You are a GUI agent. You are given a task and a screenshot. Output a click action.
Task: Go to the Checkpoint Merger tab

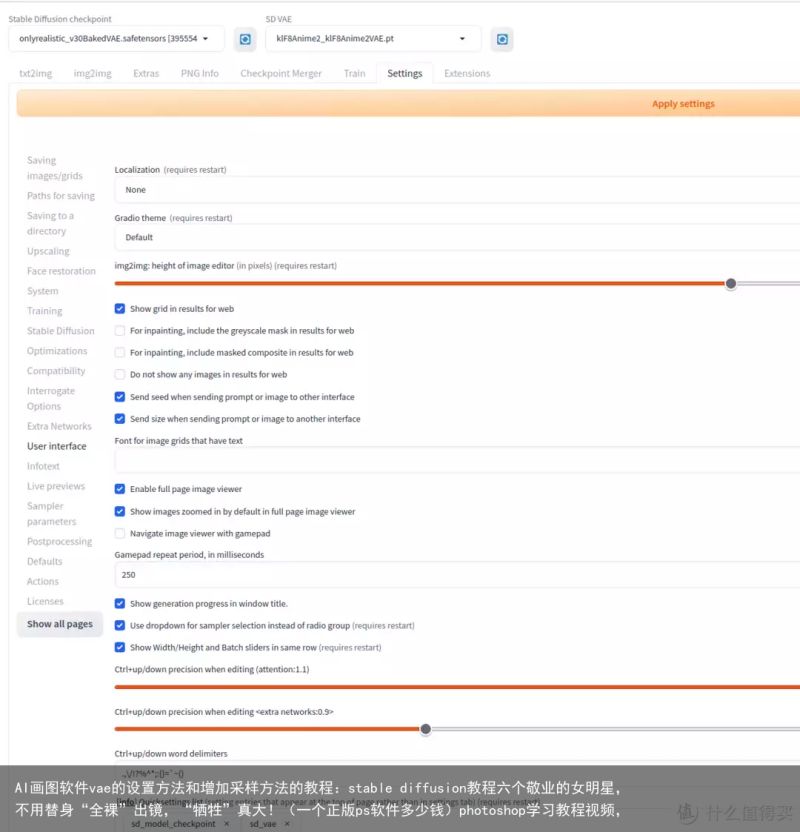coord(281,73)
